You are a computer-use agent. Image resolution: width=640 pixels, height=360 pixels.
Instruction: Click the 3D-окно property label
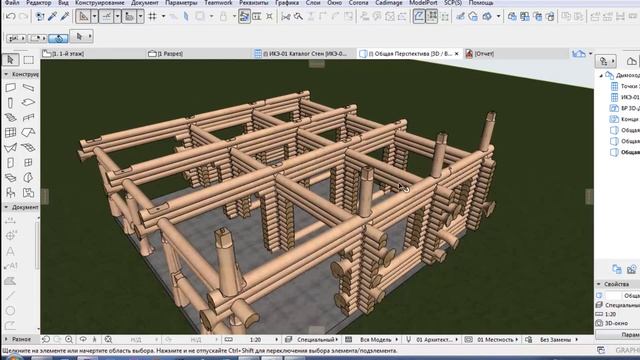pyautogui.click(x=616, y=323)
